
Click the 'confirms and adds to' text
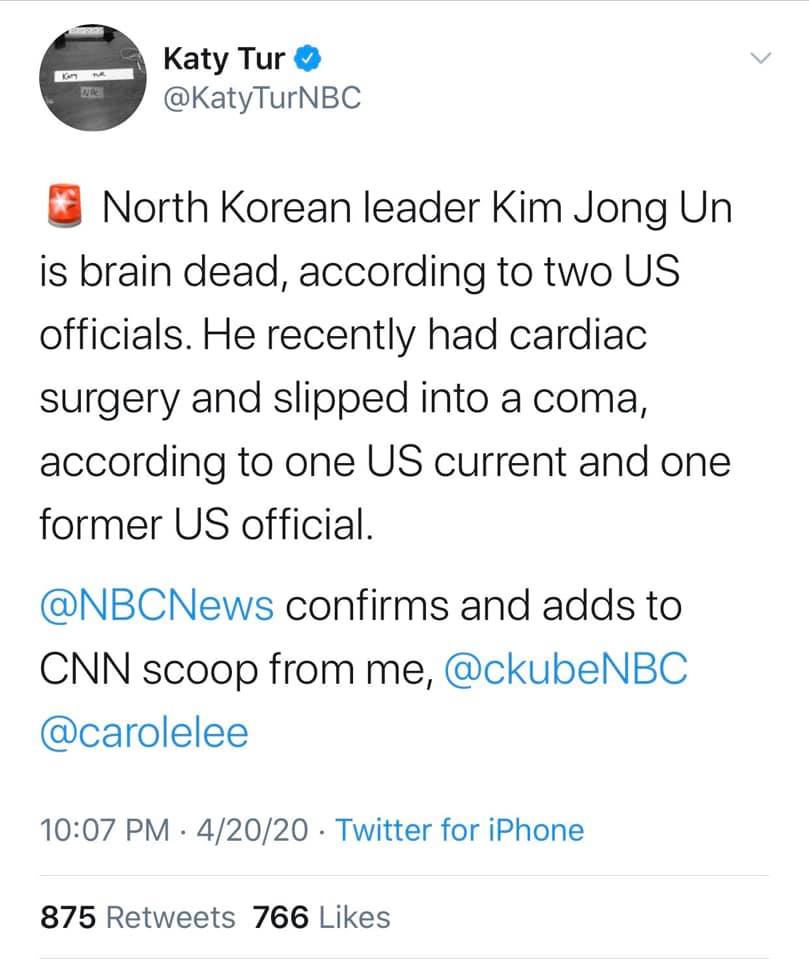(484, 606)
